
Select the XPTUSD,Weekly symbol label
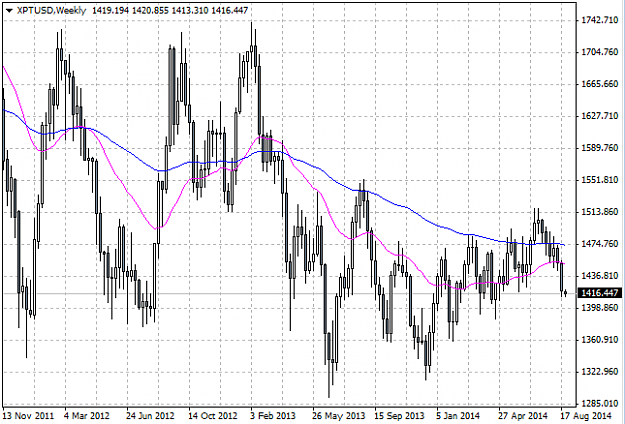pos(51,10)
